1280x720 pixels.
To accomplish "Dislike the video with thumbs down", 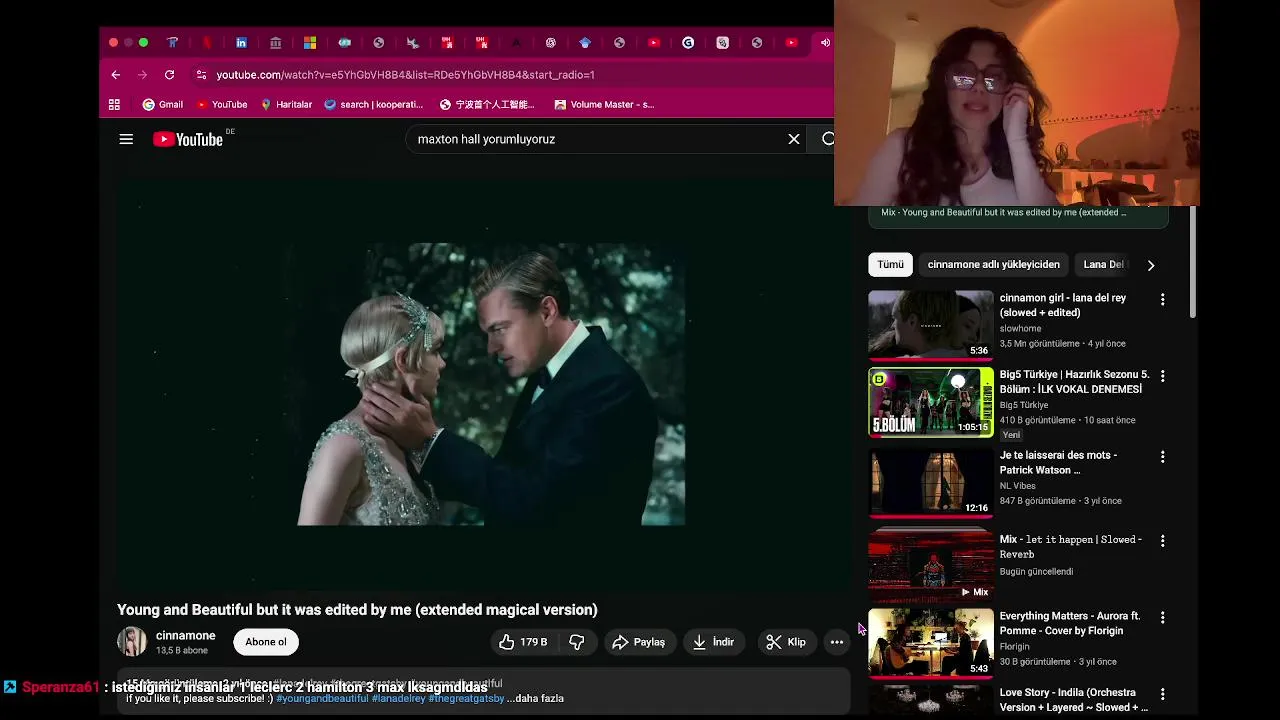I will tap(577, 642).
